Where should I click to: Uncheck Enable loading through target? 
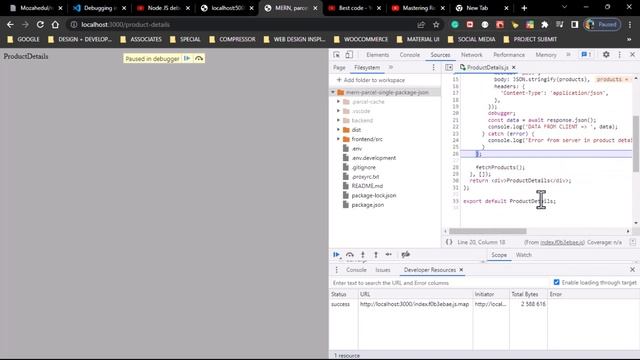556,282
